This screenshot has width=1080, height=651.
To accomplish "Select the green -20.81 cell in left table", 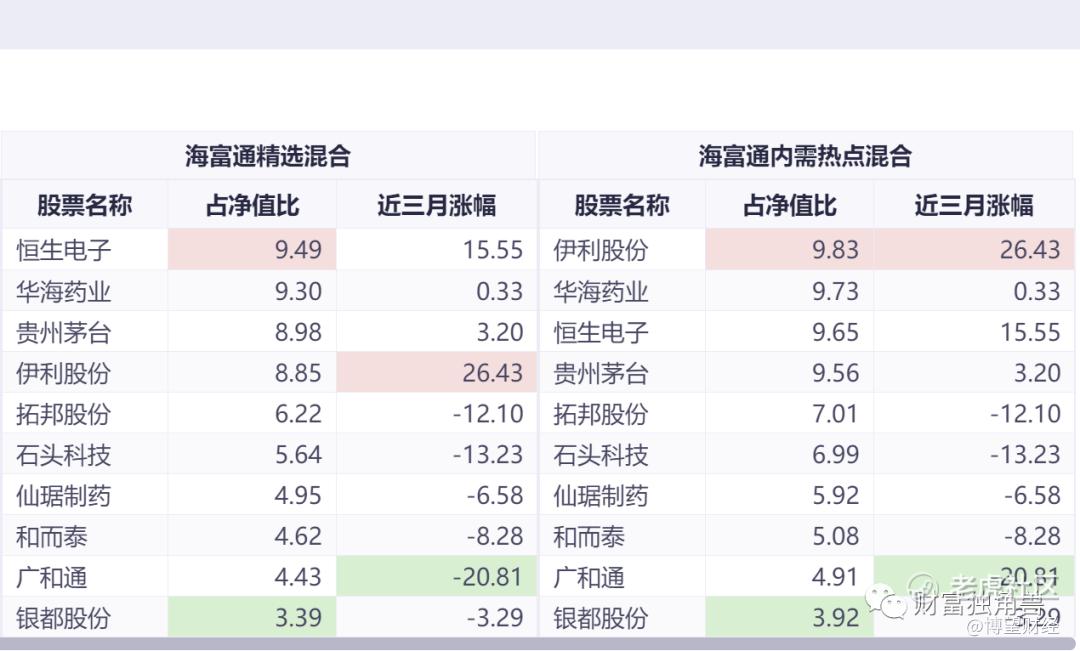I will pyautogui.click(x=437, y=577).
